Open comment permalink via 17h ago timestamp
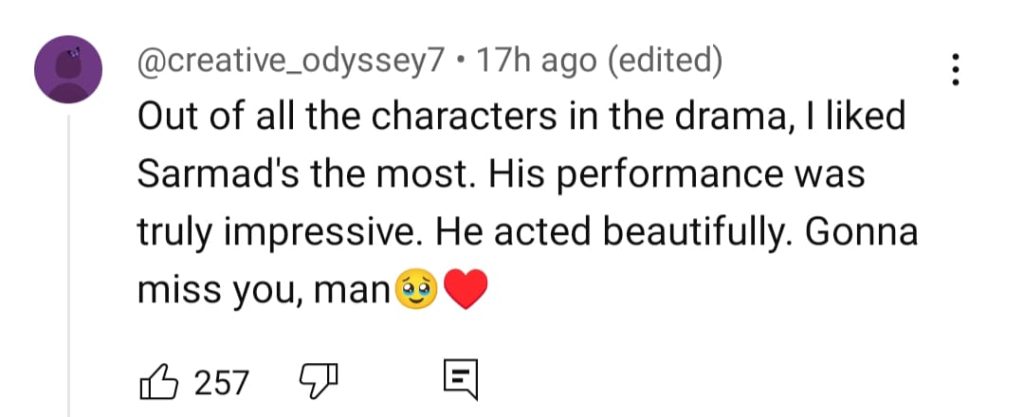This screenshot has height=417, width=1024. point(537,62)
